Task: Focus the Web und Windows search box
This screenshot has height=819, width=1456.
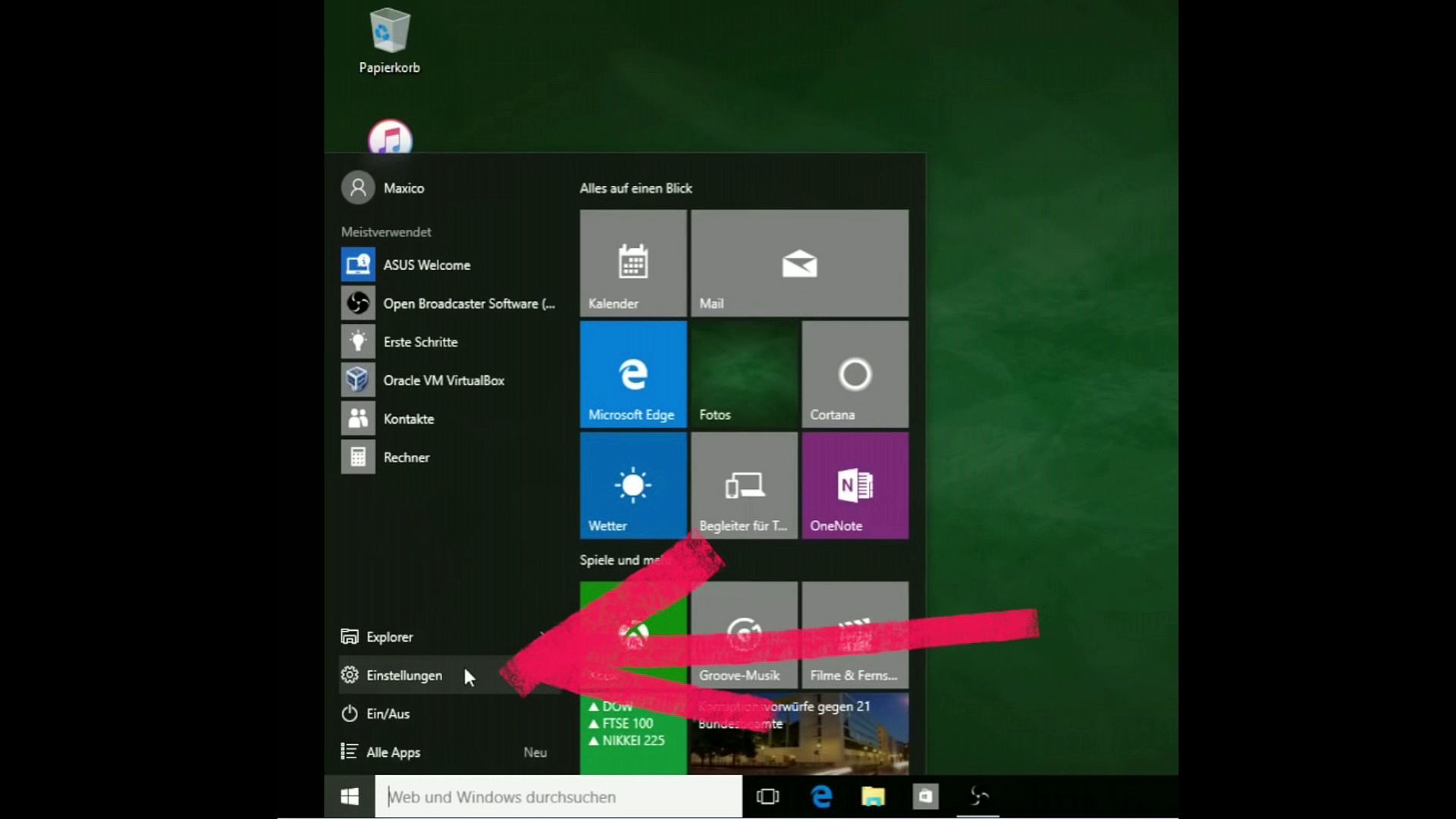Action: (558, 796)
